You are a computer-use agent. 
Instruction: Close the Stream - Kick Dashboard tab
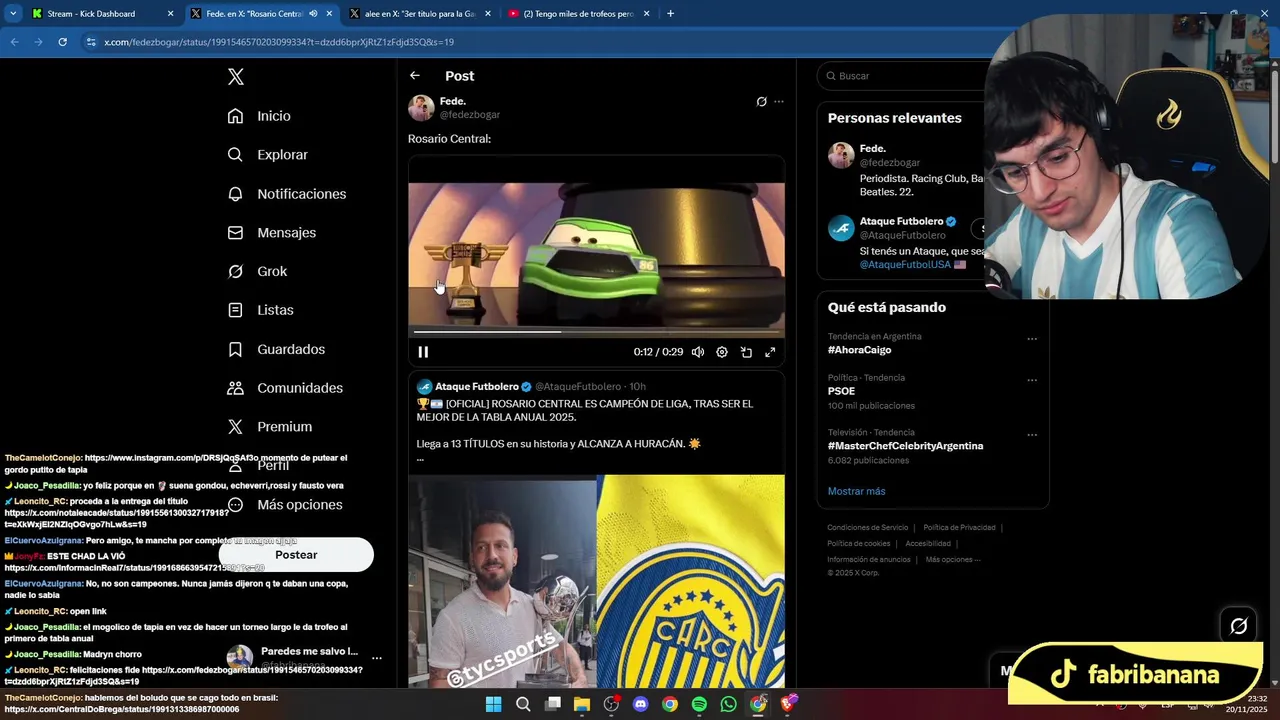(x=170, y=14)
